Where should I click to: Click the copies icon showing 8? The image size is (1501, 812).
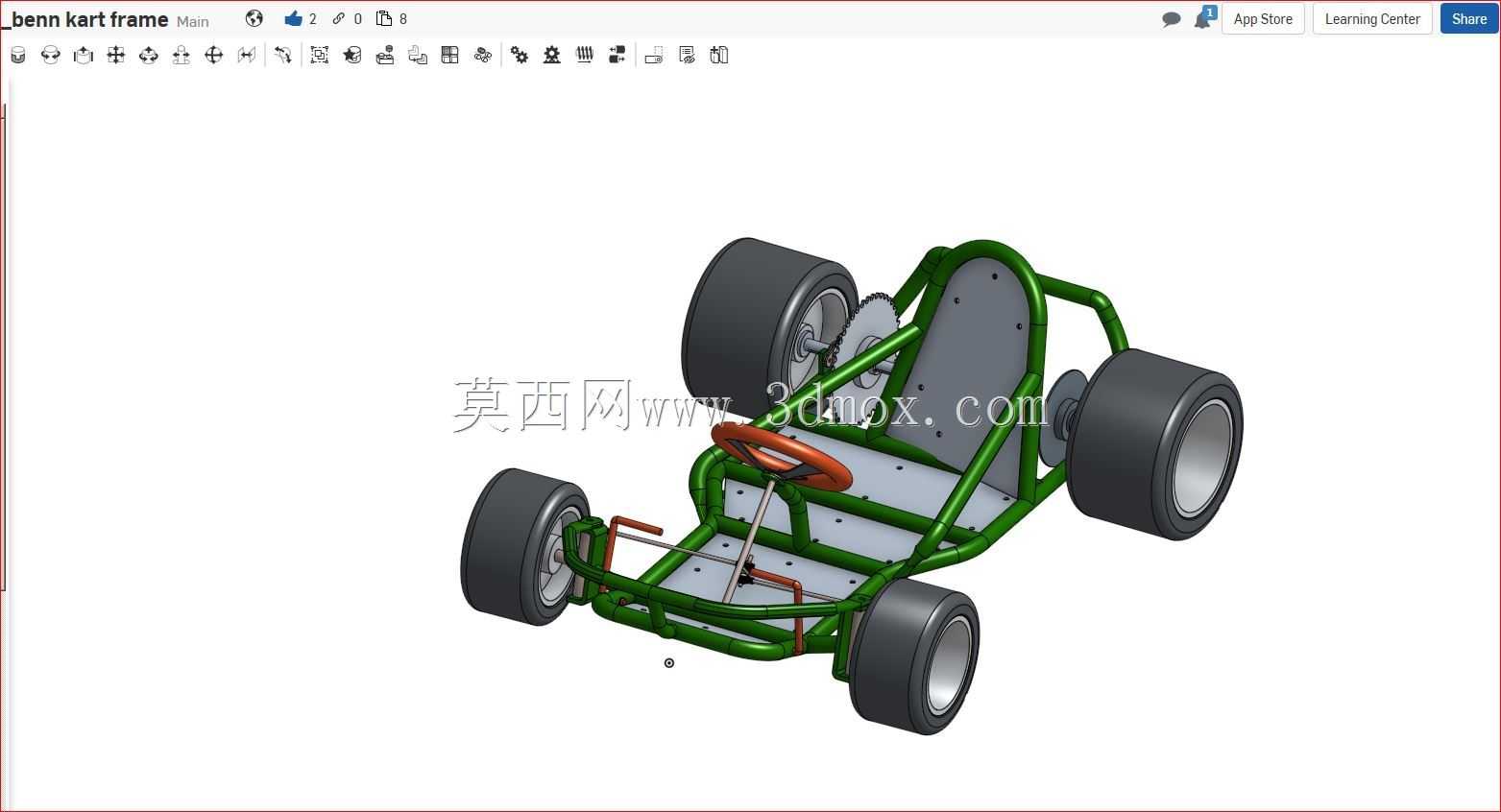coord(384,18)
